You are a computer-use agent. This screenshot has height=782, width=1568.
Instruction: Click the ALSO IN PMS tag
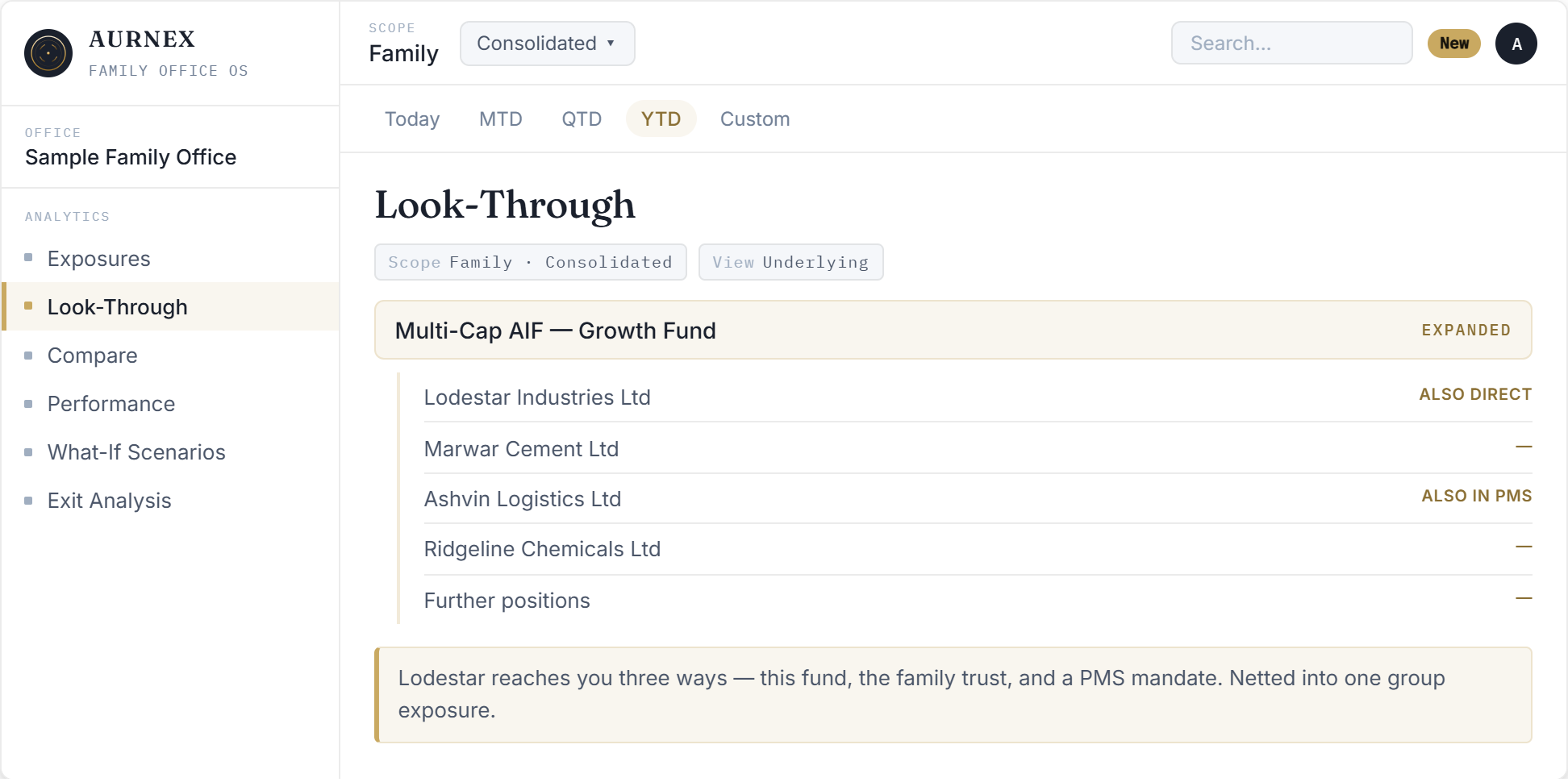coord(1476,496)
